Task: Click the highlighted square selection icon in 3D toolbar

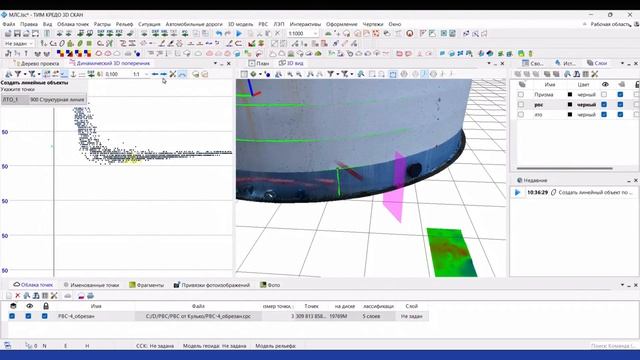Action: tap(393, 74)
